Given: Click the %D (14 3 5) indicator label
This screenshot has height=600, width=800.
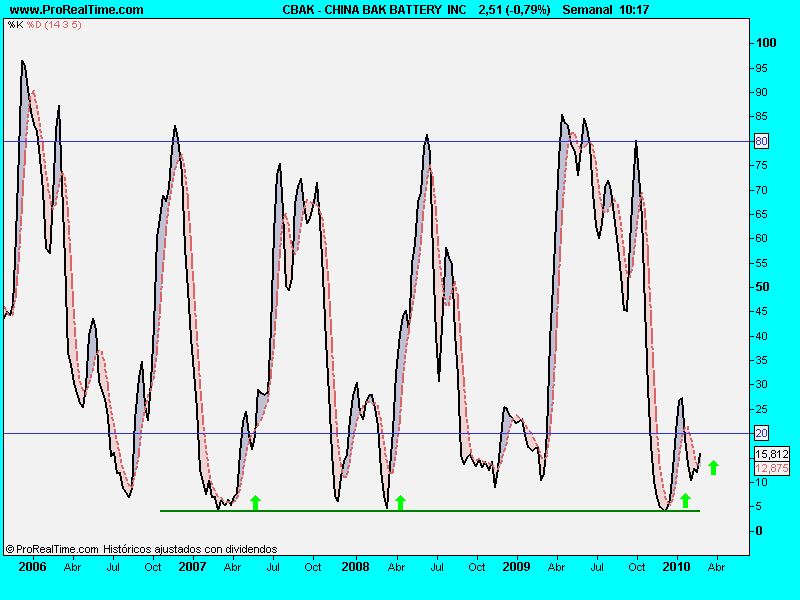Looking at the screenshot, I should pos(54,24).
